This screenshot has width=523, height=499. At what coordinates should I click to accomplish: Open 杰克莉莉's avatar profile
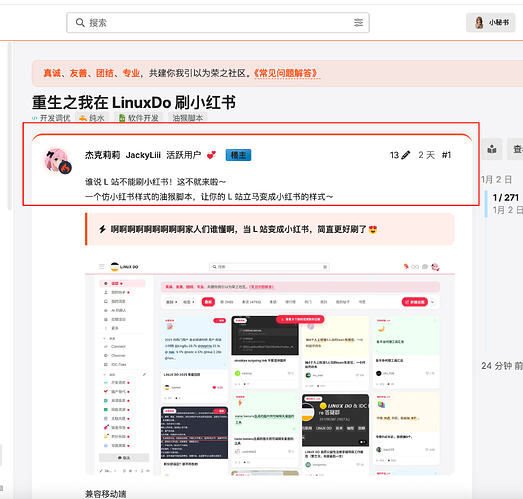tap(57, 161)
